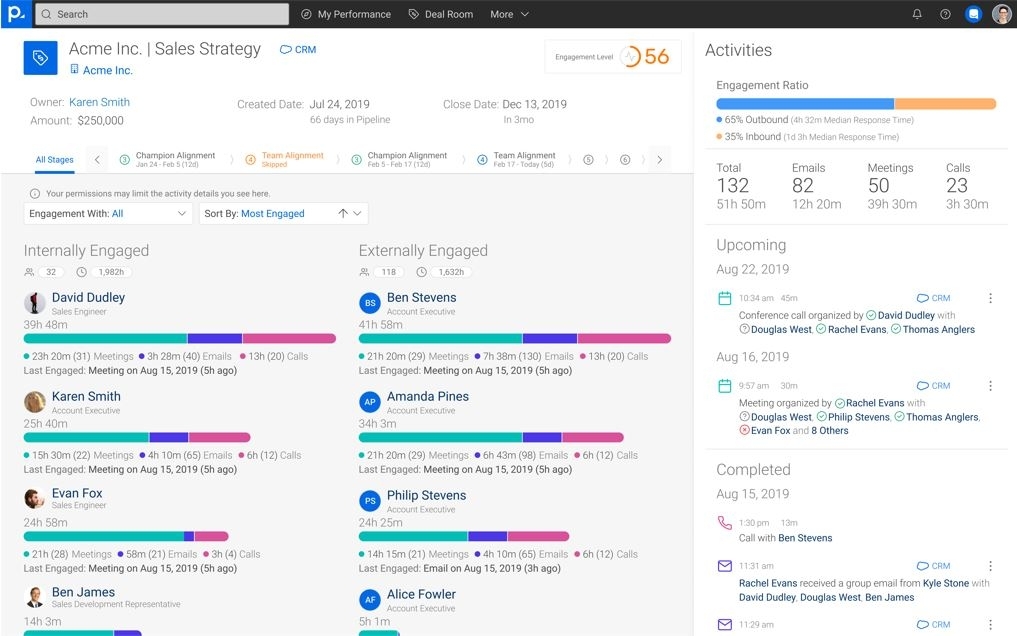Click externally engaged hours 1,632h
The image size is (1017, 636).
(x=451, y=272)
